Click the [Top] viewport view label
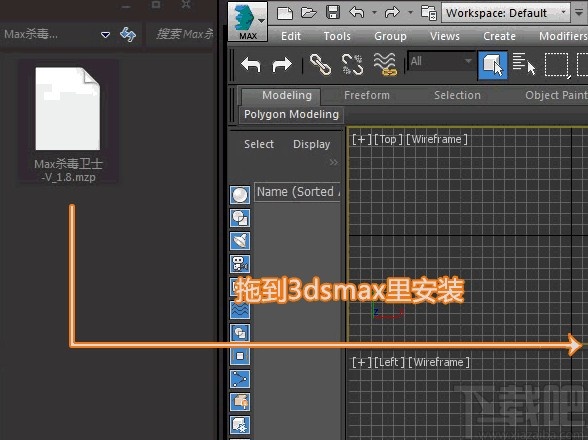Image resolution: width=588 pixels, height=440 pixels. click(388, 139)
